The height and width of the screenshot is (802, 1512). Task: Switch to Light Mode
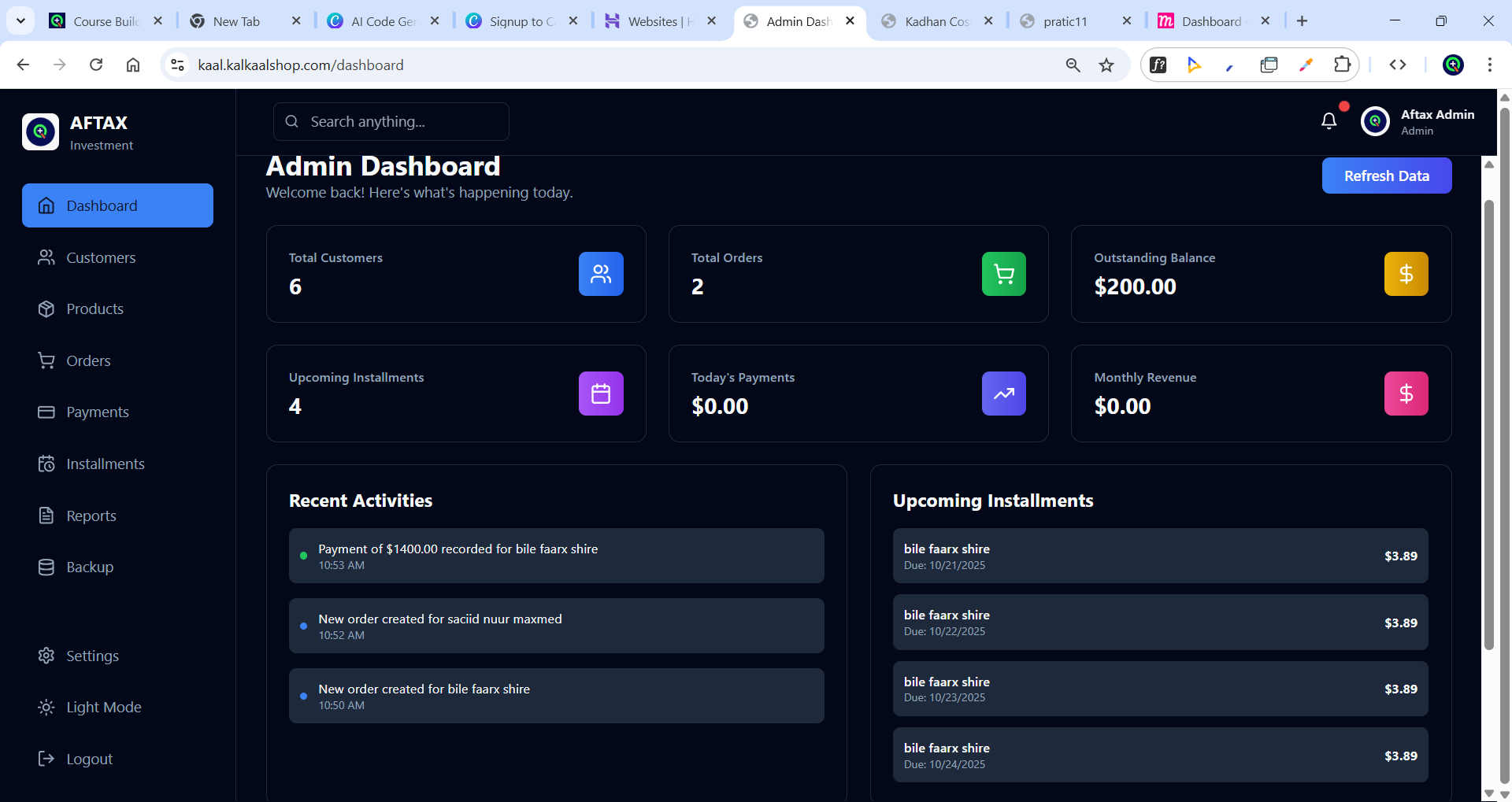point(104,707)
